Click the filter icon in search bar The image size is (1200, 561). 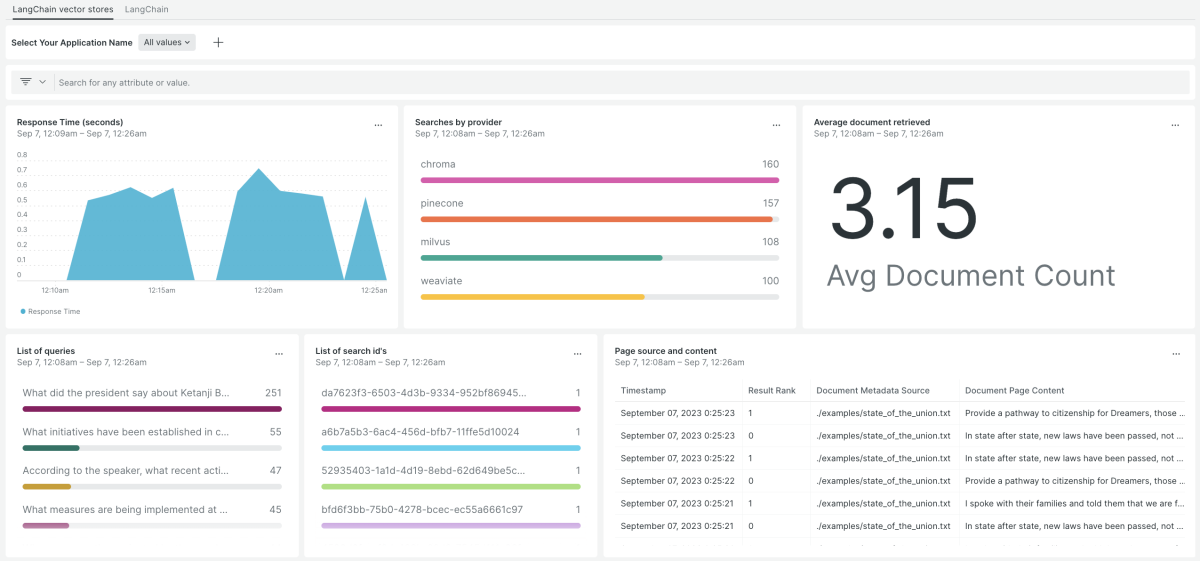26,82
